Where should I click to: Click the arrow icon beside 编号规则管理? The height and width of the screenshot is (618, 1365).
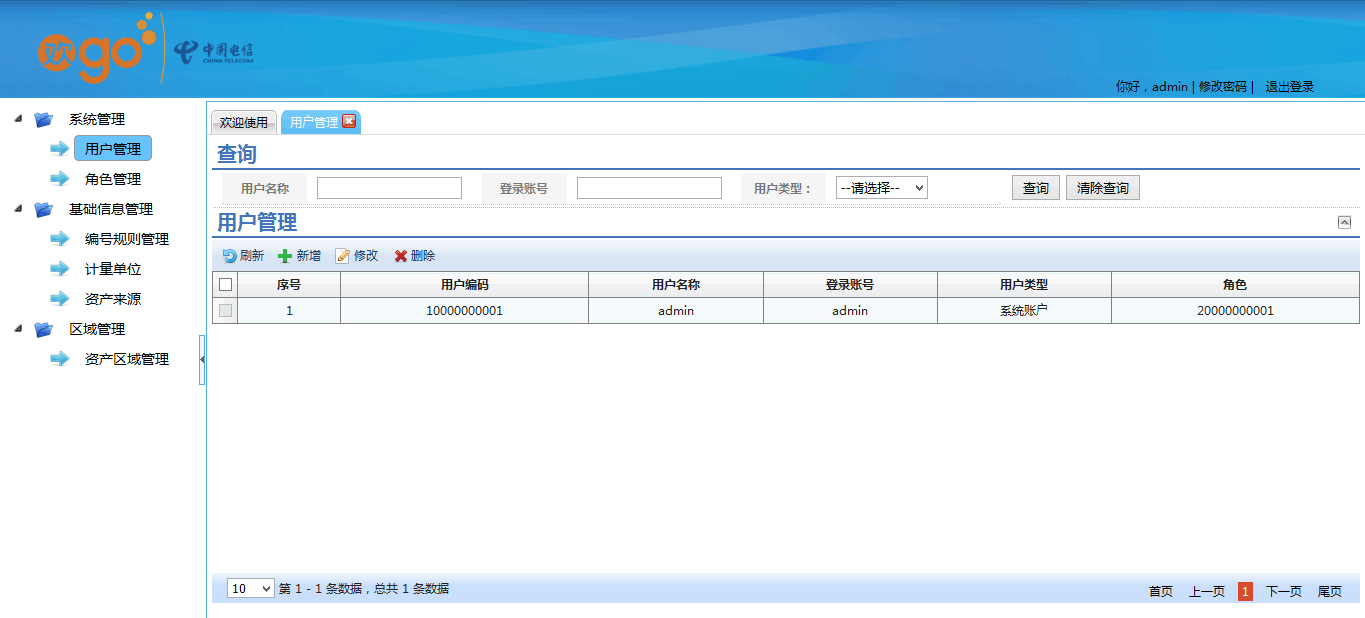tap(60, 239)
